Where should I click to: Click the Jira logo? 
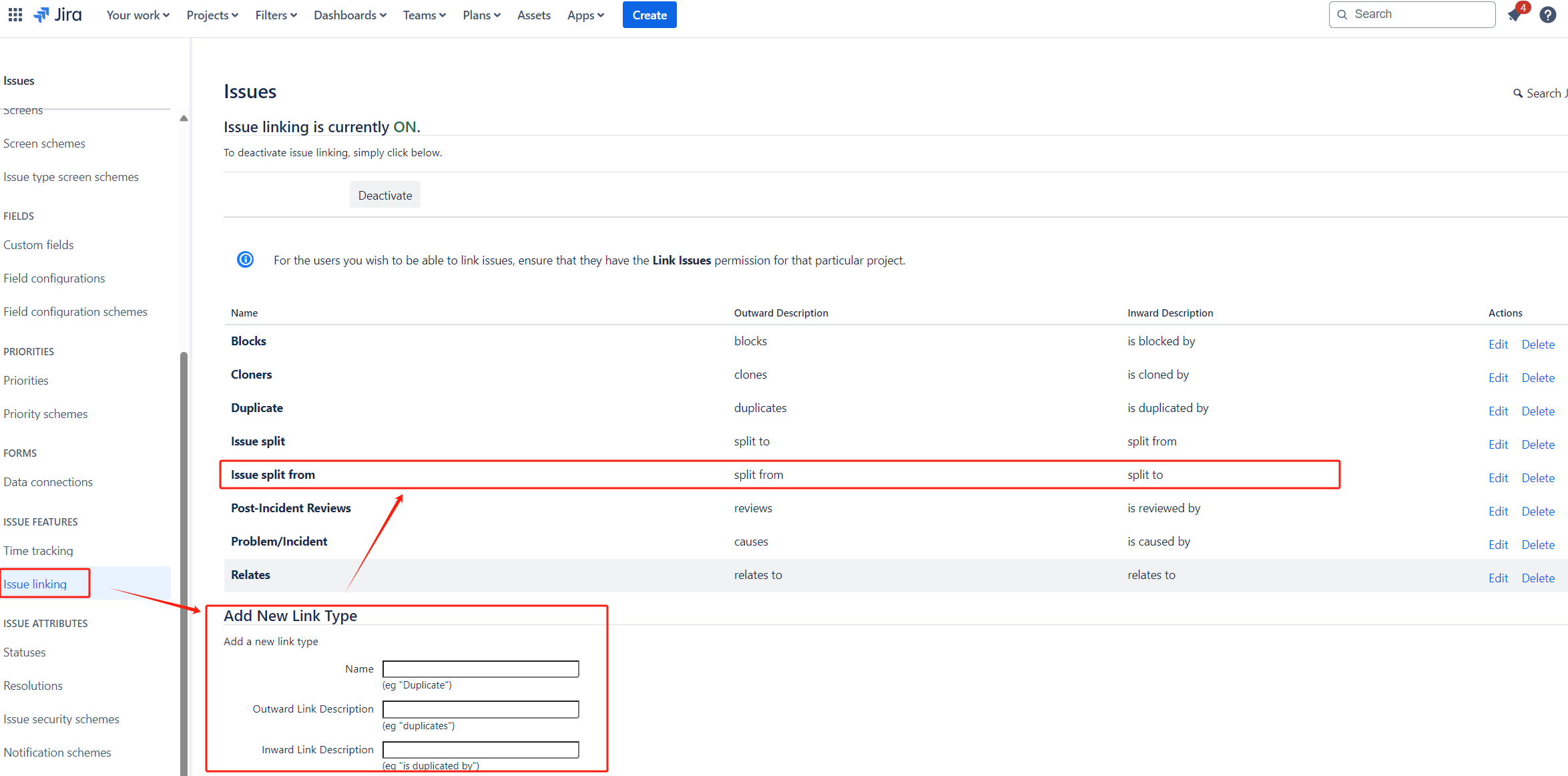58,15
